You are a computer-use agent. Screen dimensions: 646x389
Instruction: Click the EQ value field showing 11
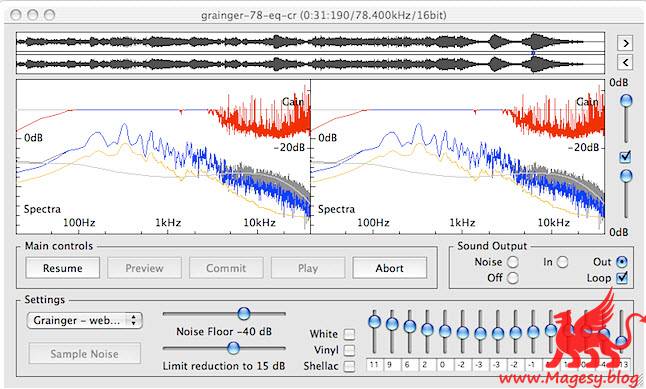coord(374,365)
